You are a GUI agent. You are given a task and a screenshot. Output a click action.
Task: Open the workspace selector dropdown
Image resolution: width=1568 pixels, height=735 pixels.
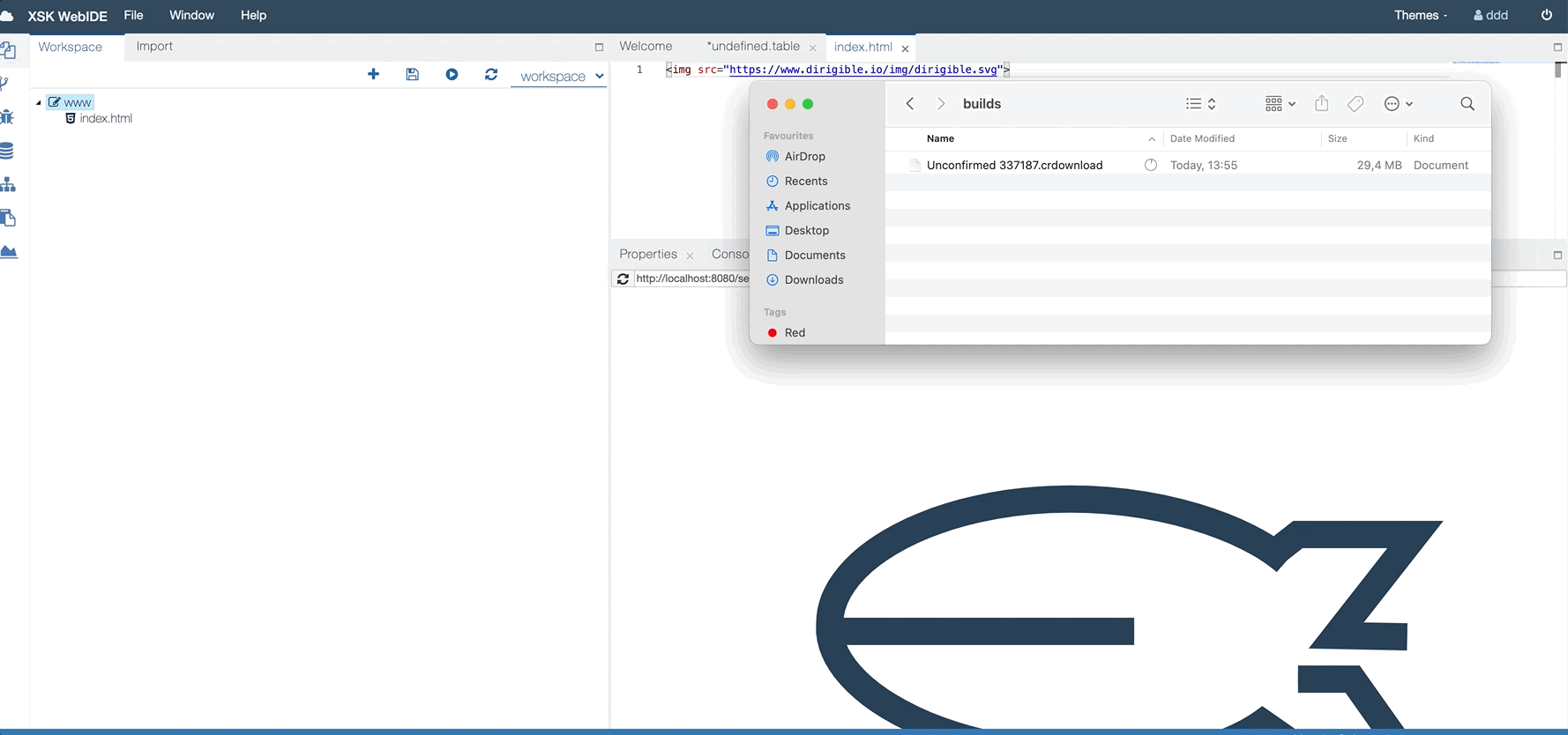click(x=559, y=76)
